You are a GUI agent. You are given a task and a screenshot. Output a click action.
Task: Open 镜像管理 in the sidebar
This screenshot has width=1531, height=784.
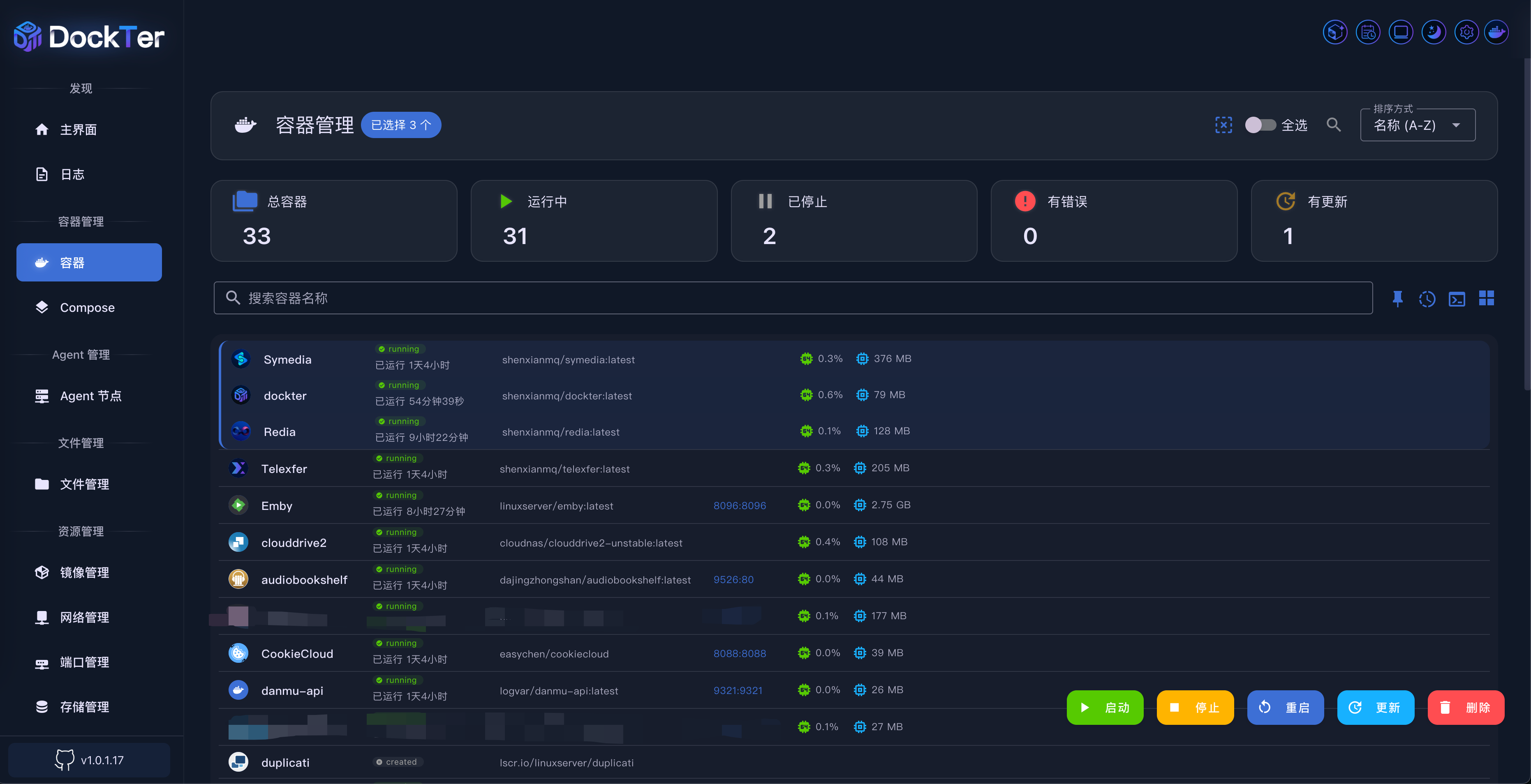point(84,572)
